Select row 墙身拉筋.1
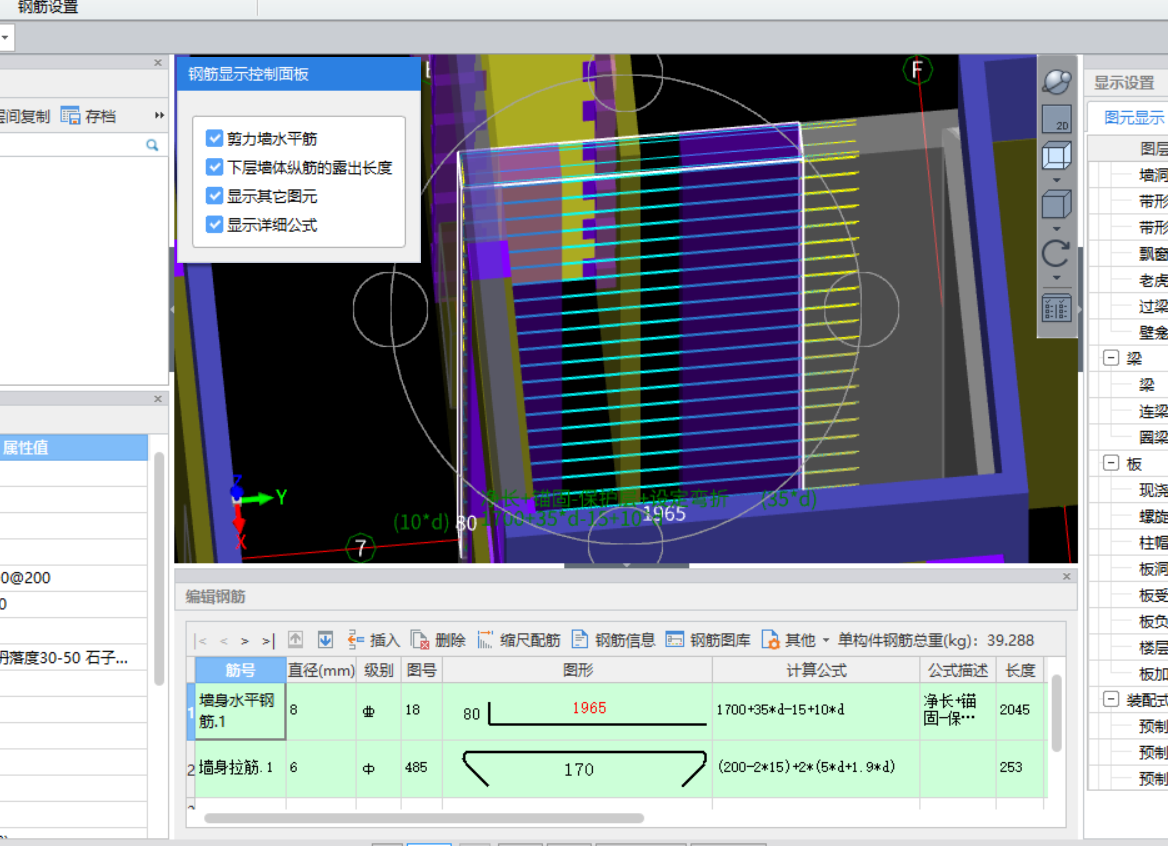 (x=241, y=768)
